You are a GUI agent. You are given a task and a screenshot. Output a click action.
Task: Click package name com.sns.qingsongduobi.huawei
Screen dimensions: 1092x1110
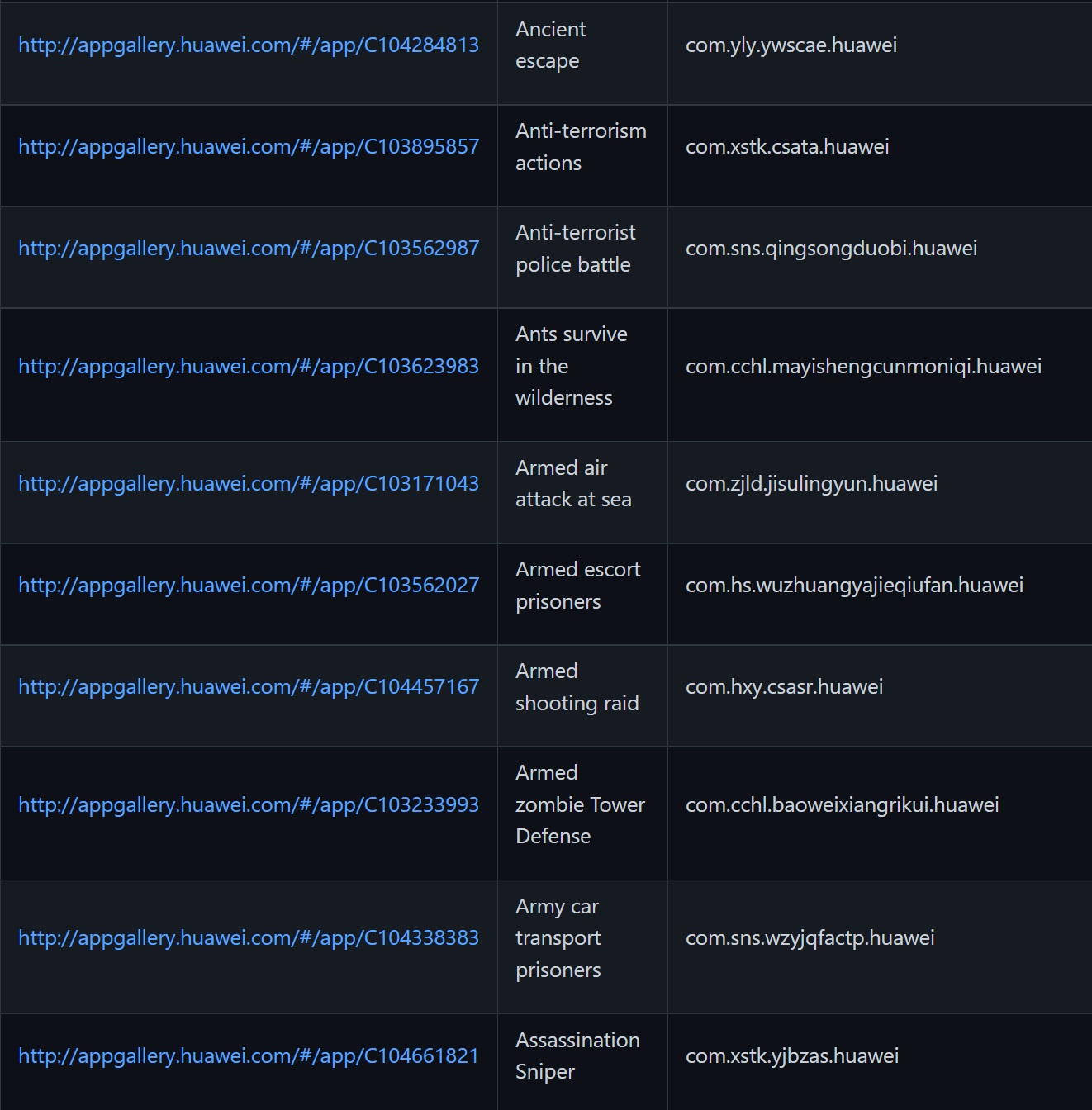[831, 249]
